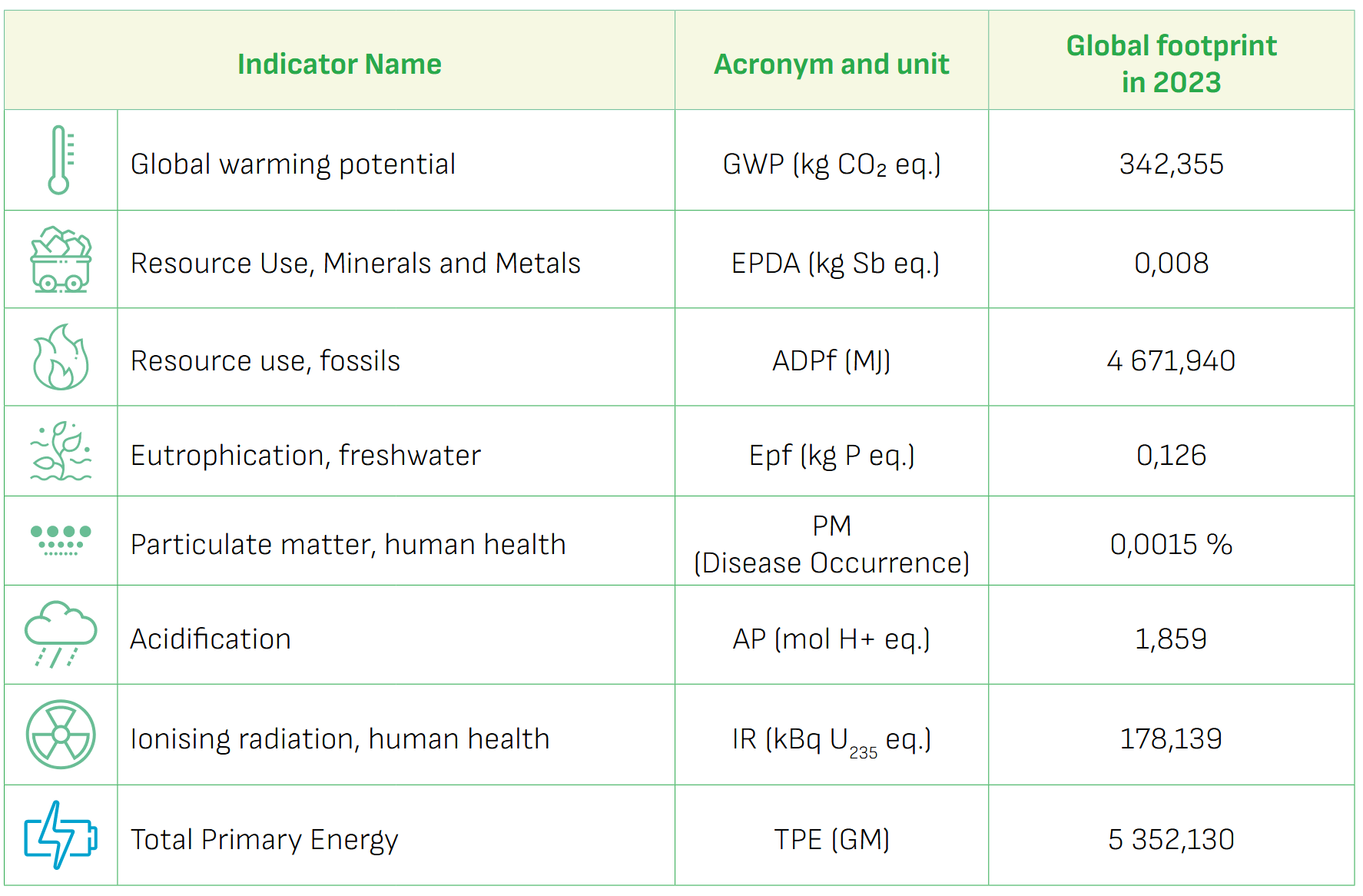The image size is (1363, 896).
Task: Select the flame fossil resource icon
Action: [x=61, y=357]
